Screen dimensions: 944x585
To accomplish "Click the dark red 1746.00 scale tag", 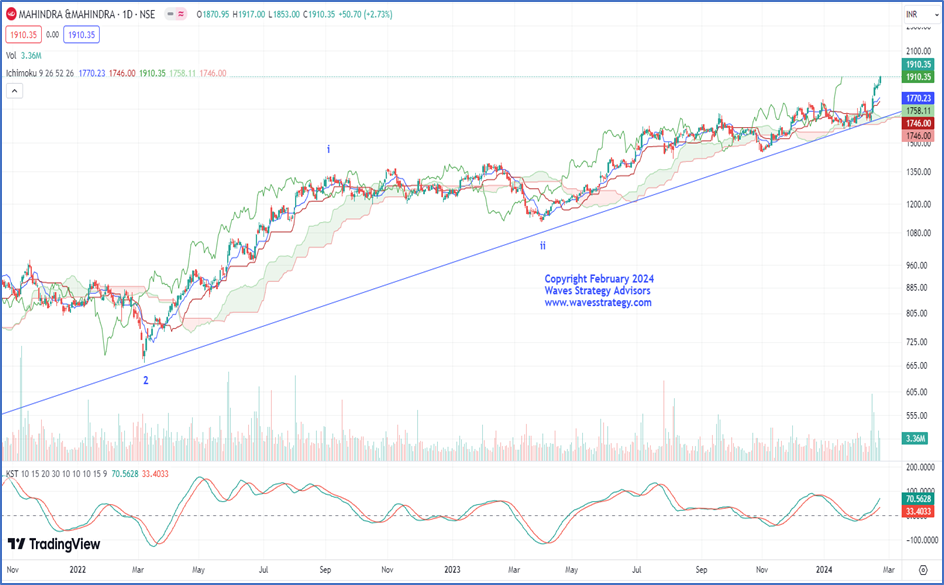I will [918, 123].
